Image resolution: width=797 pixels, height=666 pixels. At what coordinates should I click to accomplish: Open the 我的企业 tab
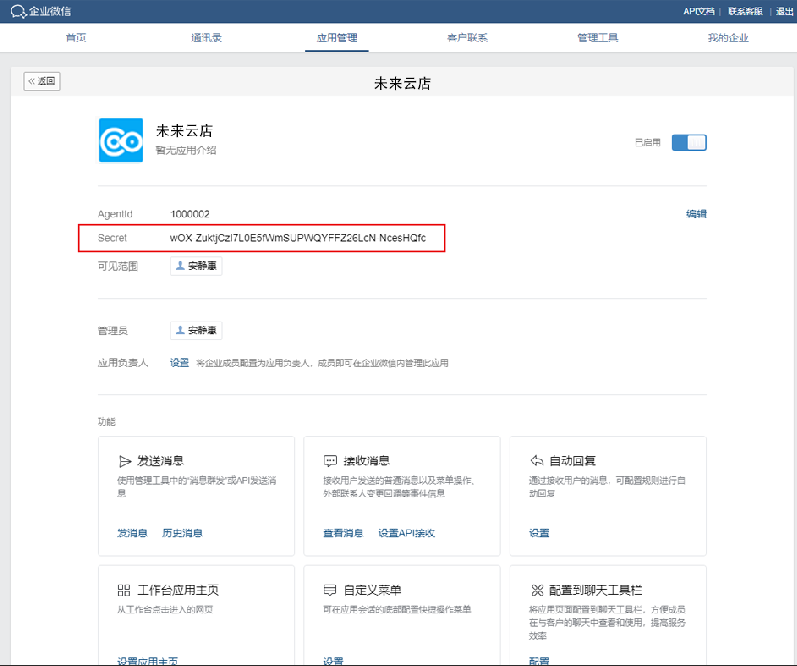(728, 38)
